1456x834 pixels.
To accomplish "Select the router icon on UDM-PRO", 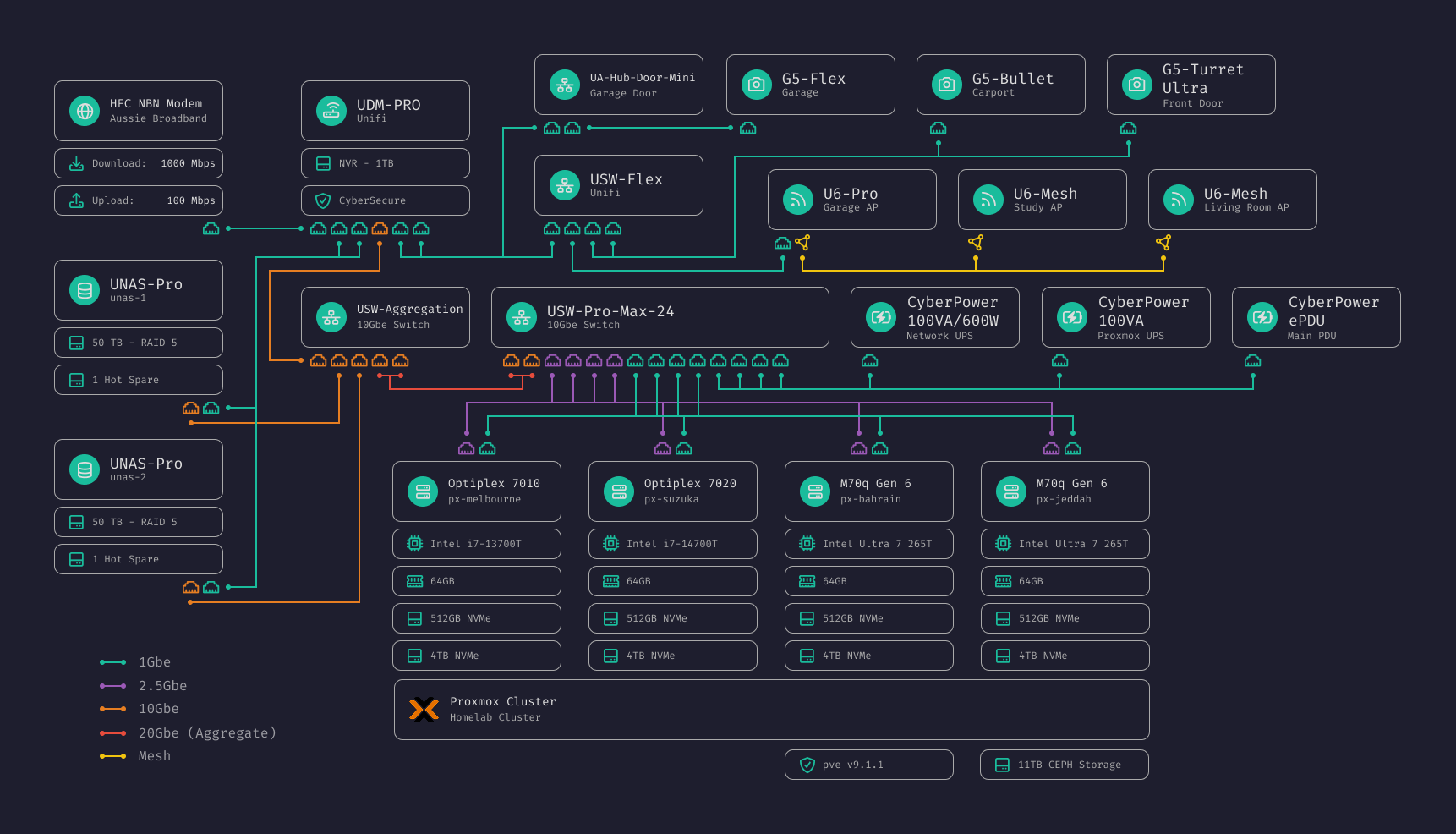I will [331, 111].
